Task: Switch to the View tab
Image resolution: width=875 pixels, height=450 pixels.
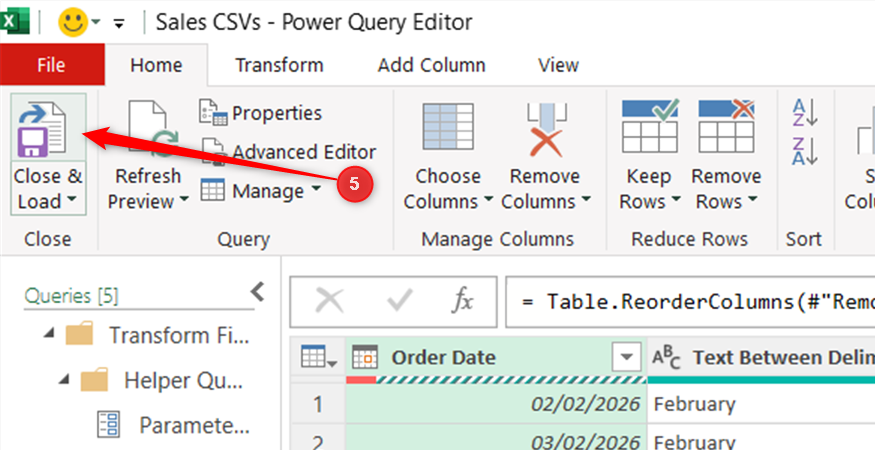Action: coord(558,65)
